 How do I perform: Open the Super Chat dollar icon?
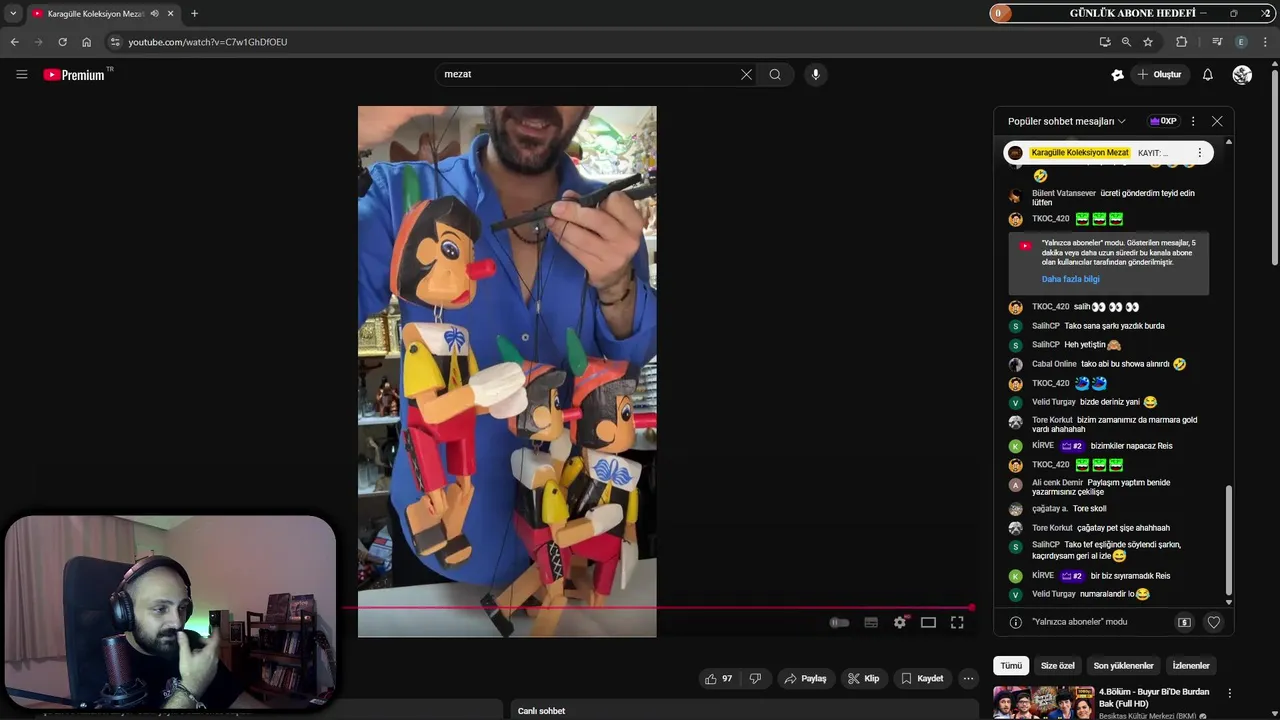1184,622
